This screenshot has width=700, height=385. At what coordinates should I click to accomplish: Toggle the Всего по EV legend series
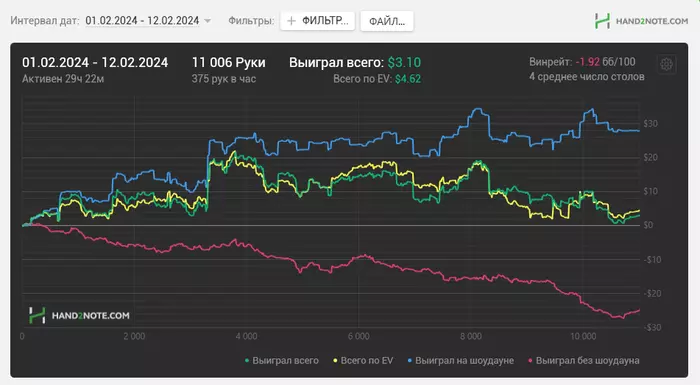[x=363, y=360]
